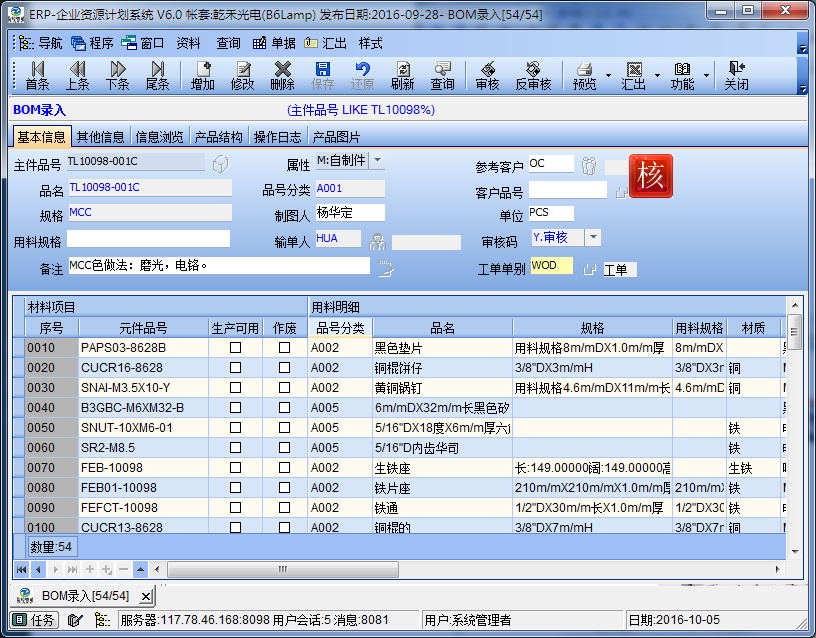The width and height of the screenshot is (816, 638).
Task: Check 作废 for row B3GBC-M6XM32-B
Action: click(284, 407)
